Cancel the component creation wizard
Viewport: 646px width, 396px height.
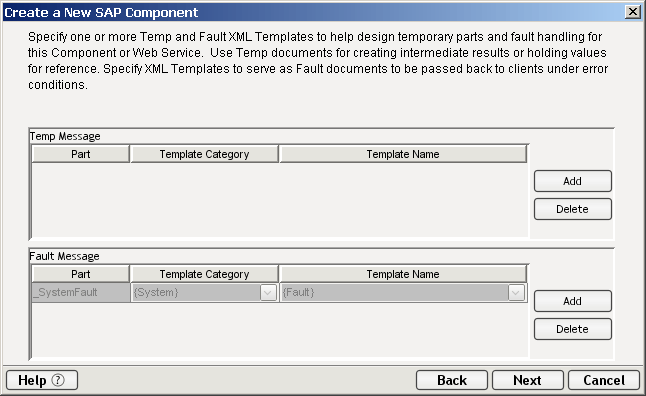(604, 380)
